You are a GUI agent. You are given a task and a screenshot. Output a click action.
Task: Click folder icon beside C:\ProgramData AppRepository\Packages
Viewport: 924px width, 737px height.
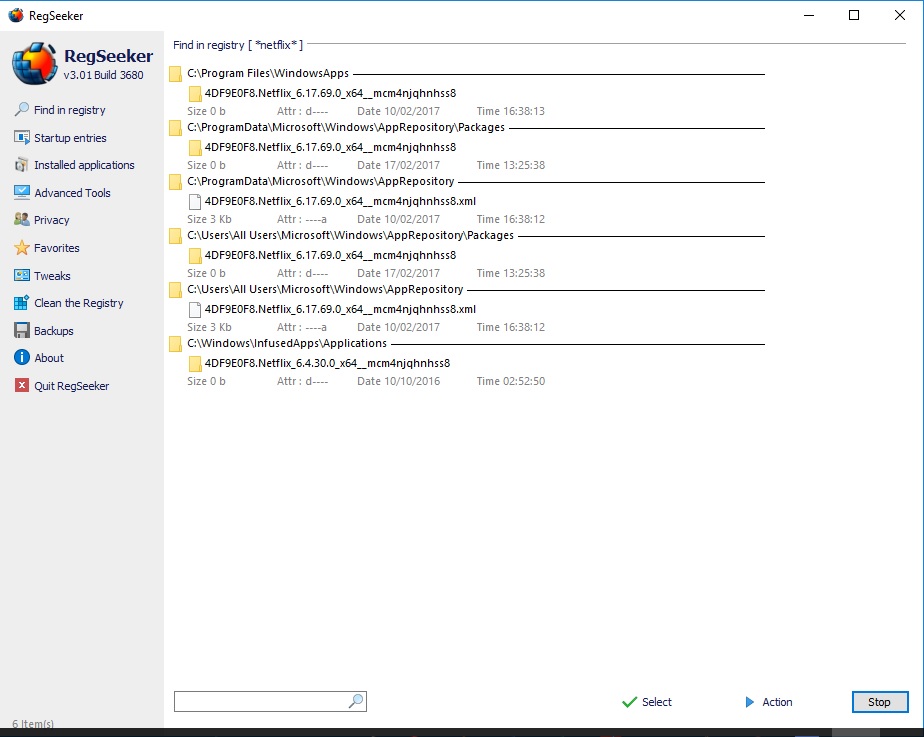(175, 128)
